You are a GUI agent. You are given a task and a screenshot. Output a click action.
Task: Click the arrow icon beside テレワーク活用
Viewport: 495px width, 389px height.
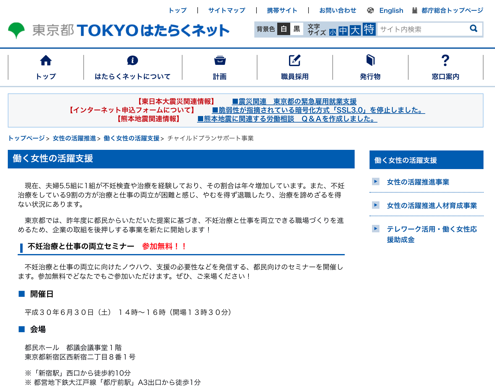376,228
